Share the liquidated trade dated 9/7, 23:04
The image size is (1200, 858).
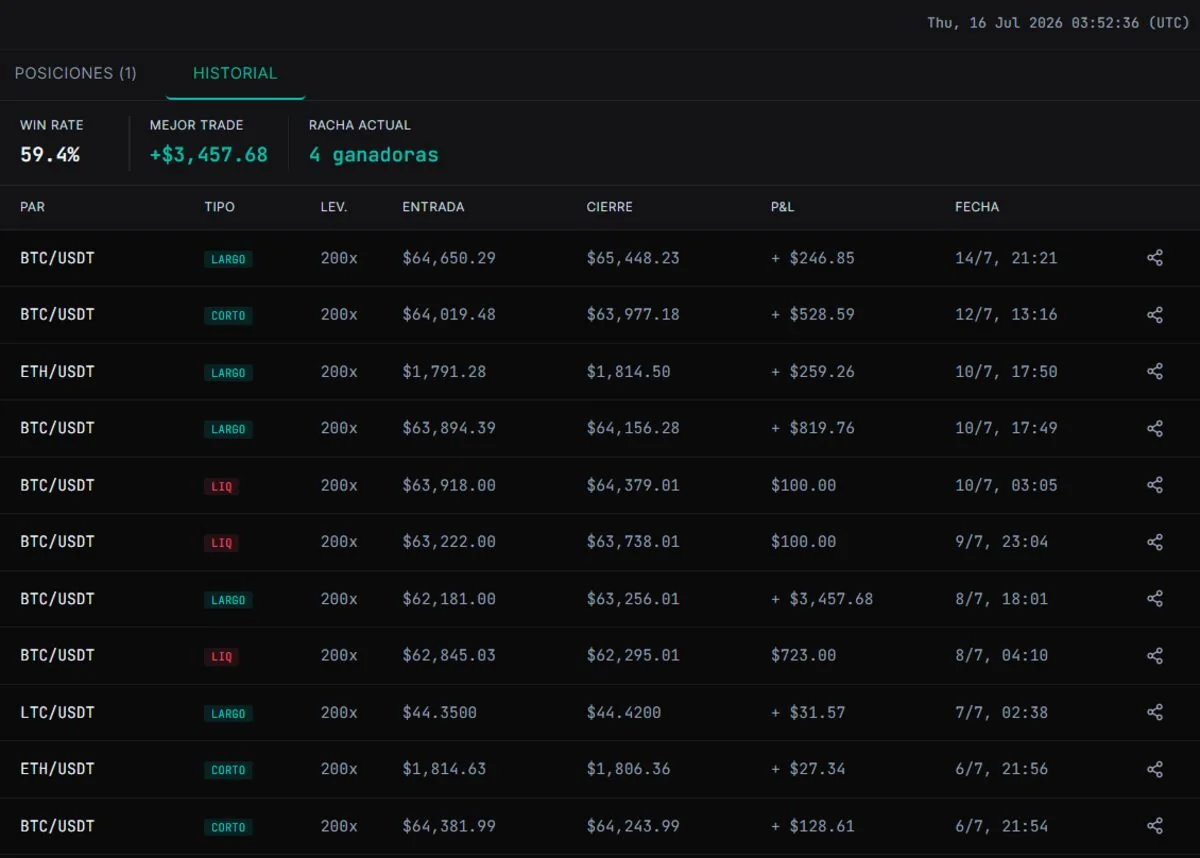1155,542
